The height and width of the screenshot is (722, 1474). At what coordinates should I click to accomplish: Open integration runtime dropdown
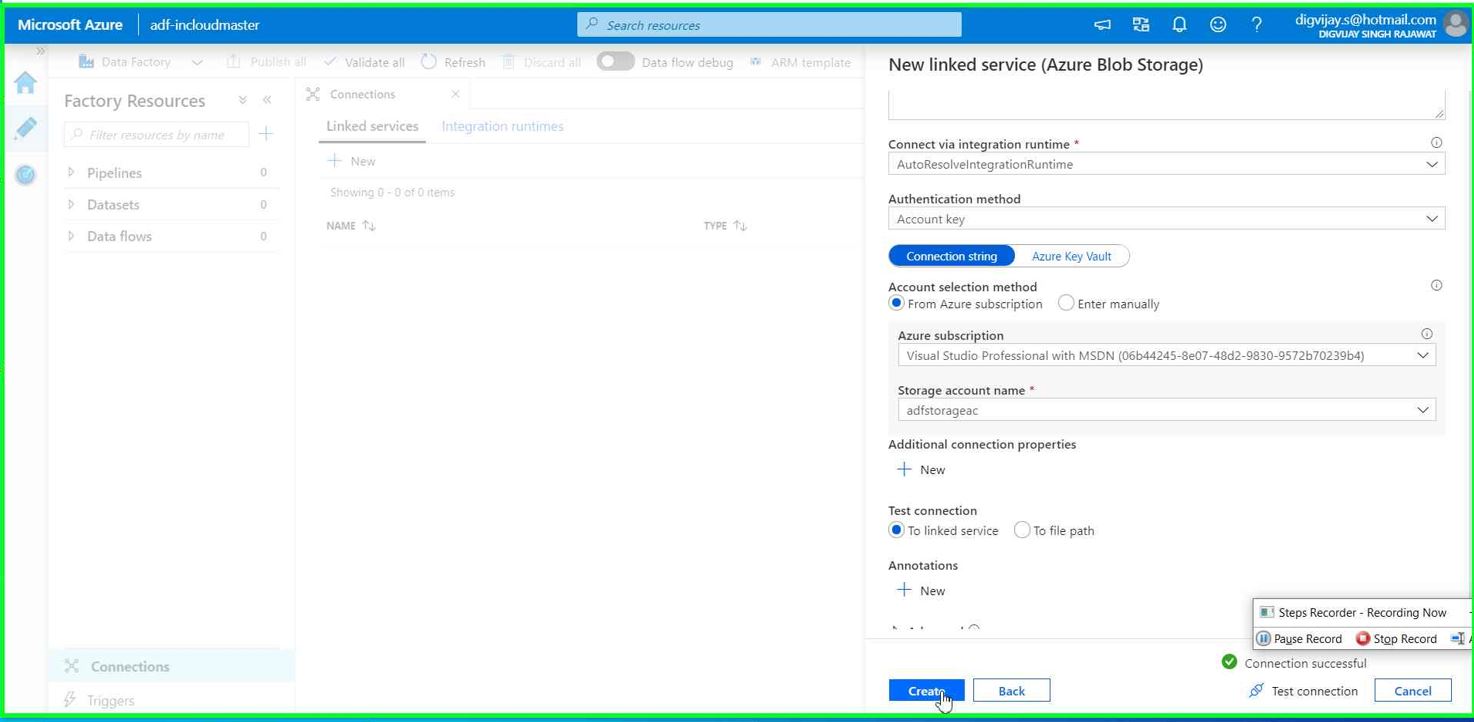(x=1166, y=164)
